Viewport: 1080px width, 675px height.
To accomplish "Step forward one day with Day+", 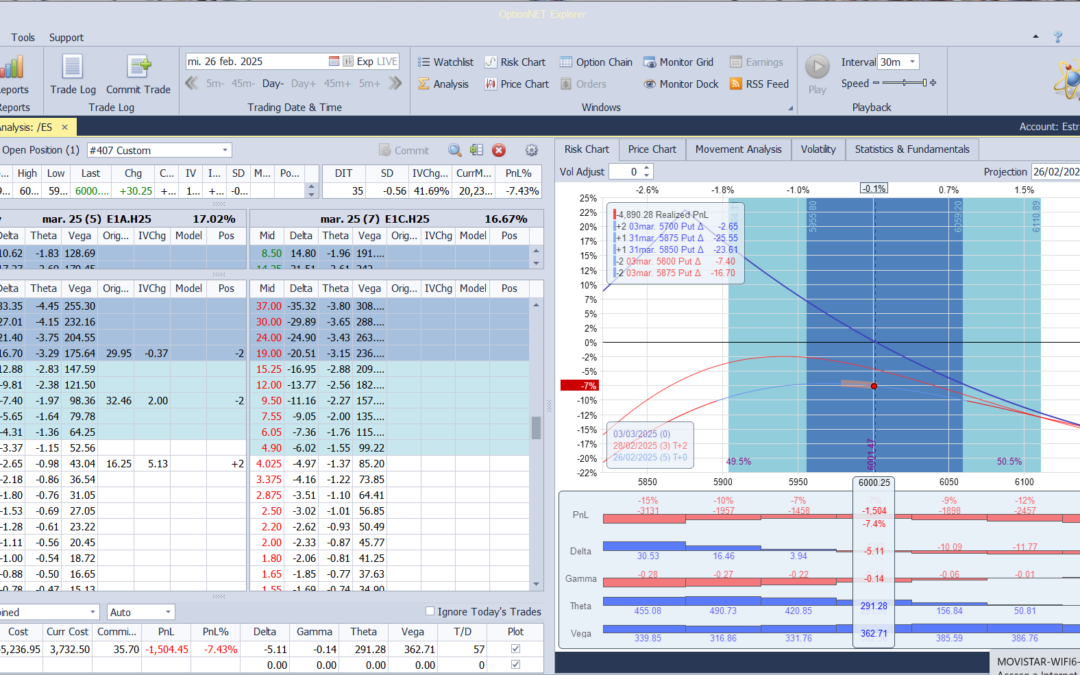I will click(303, 83).
